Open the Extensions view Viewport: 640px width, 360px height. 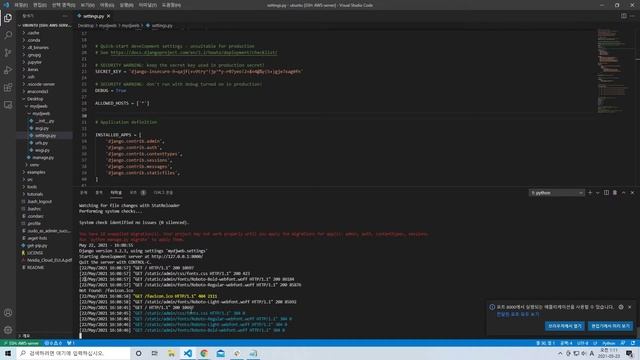pyautogui.click(x=8, y=87)
